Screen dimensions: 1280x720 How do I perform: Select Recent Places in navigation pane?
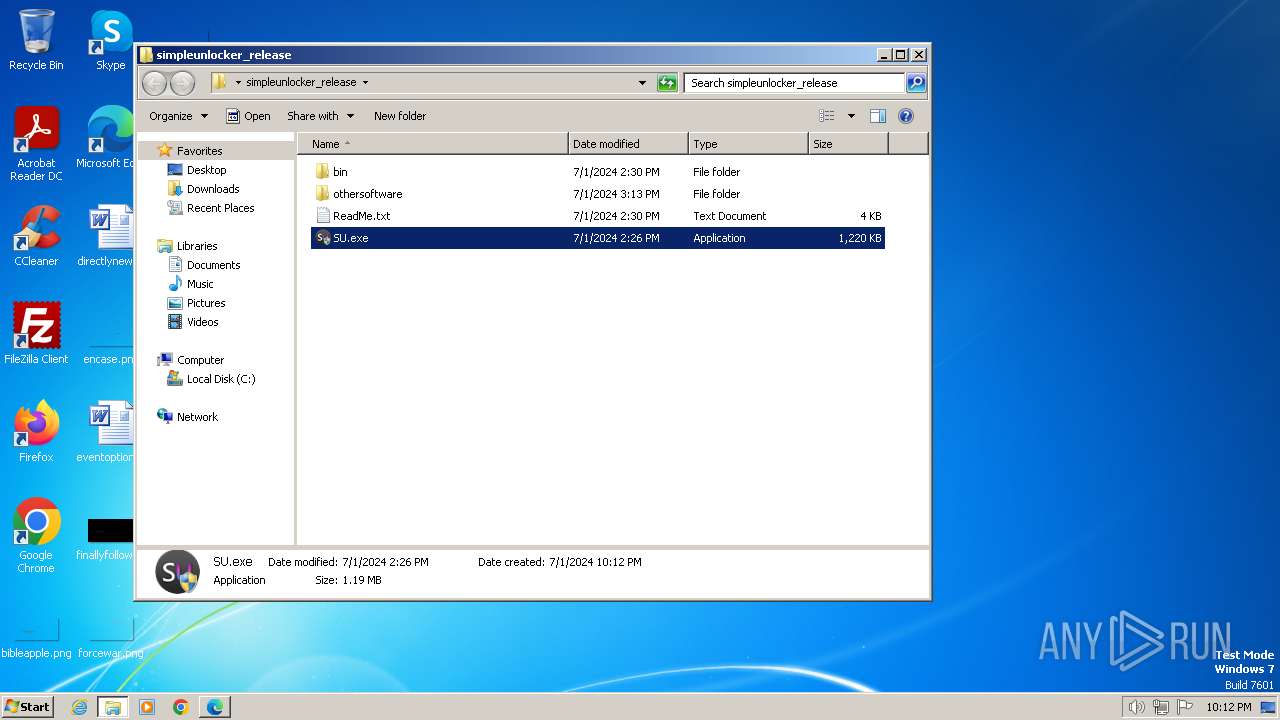tap(220, 208)
